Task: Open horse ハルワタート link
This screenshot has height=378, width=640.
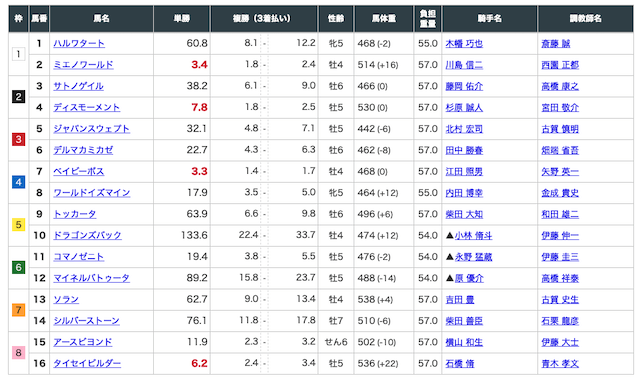Action: coord(79,43)
